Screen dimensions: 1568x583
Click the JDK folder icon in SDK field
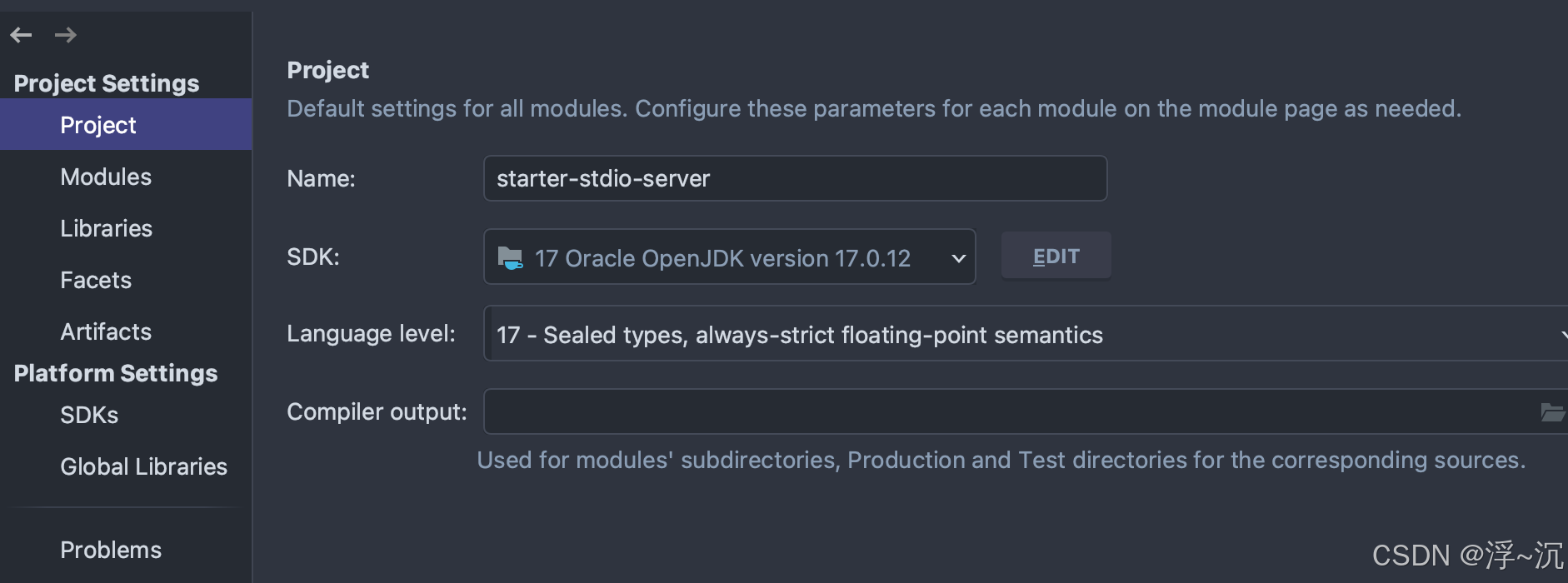[510, 257]
